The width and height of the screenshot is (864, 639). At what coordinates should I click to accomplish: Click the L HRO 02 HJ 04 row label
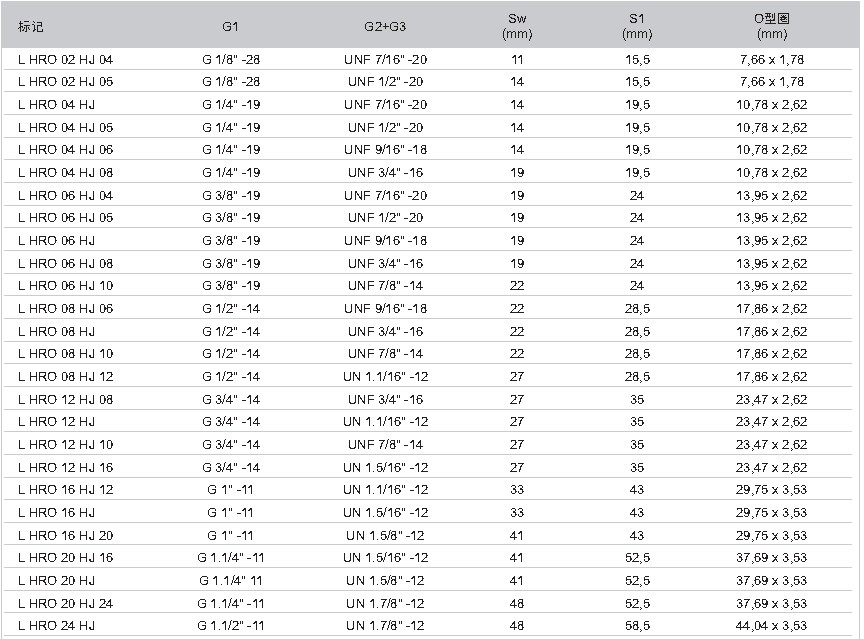tap(66, 59)
